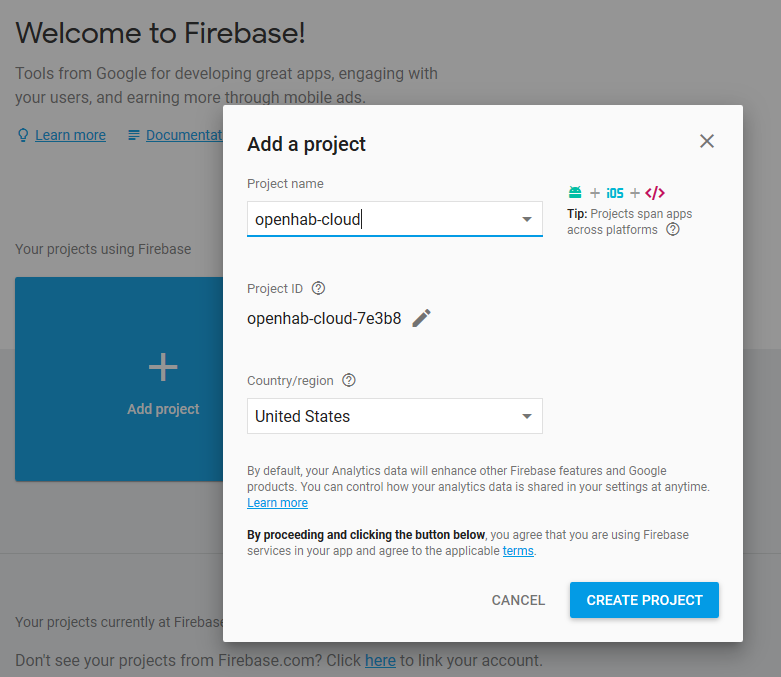Image resolution: width=781 pixels, height=677 pixels.
Task: Open the Learn more link under Welcome heading
Action: [70, 135]
